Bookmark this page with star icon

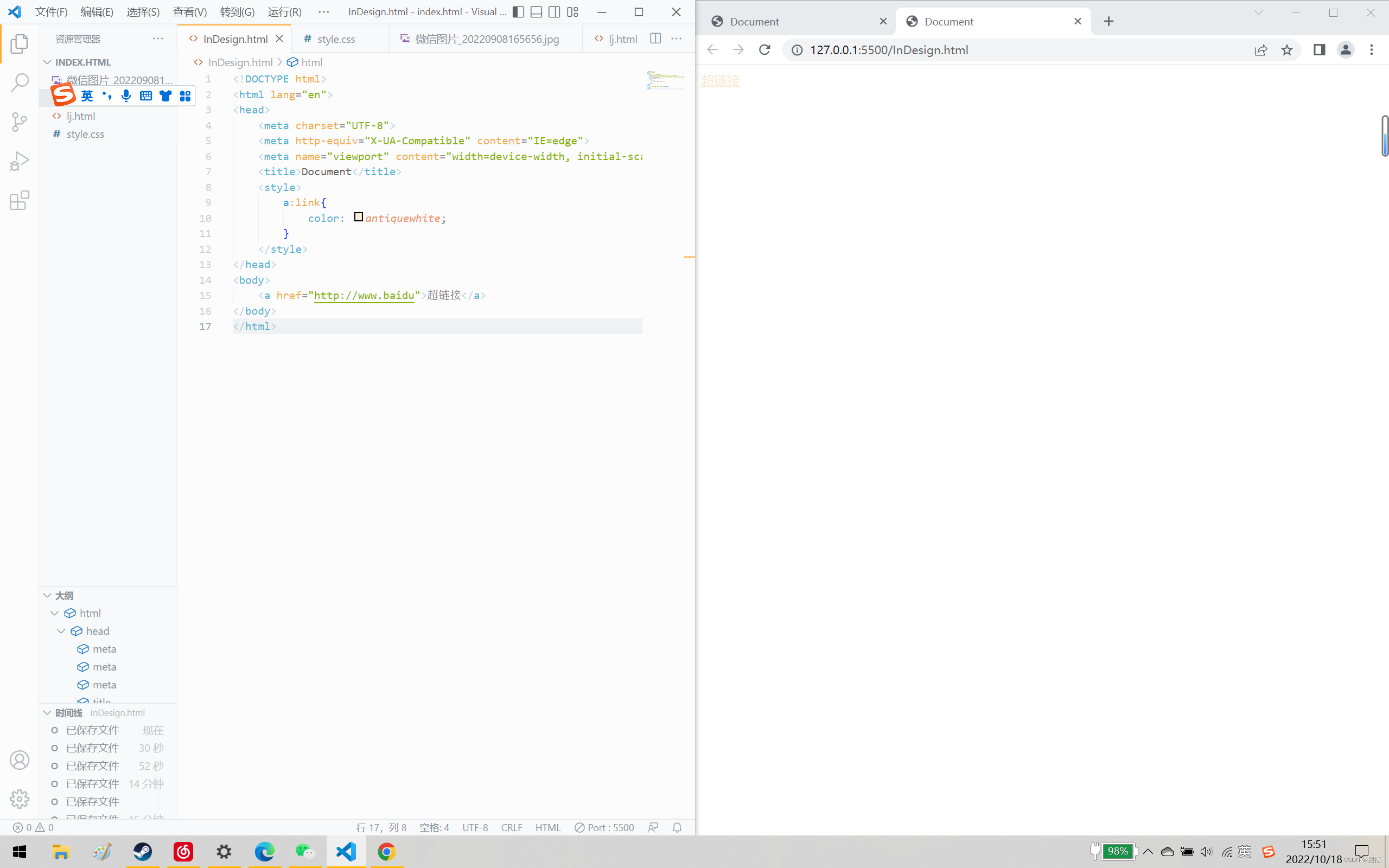(1287, 50)
